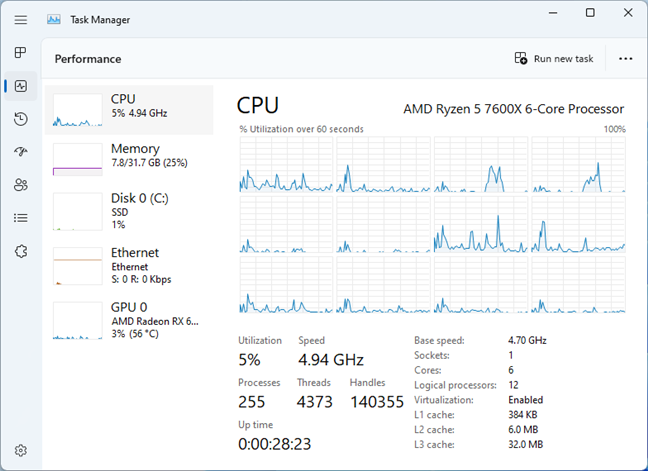Open the Services page
Screen dimensions: 648x471
tap(20, 251)
